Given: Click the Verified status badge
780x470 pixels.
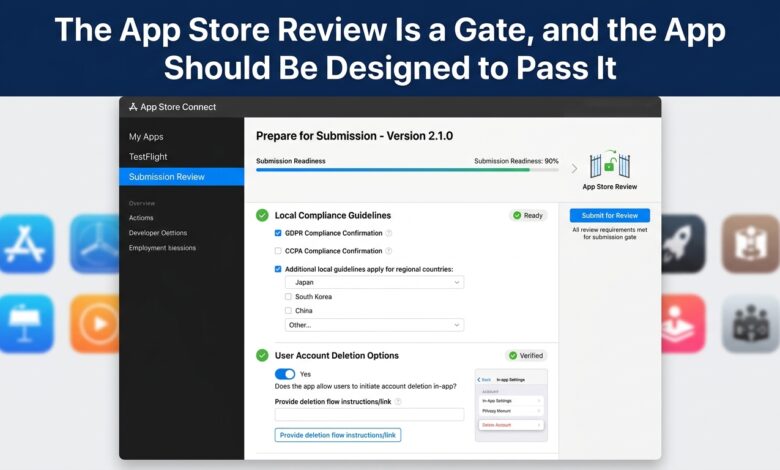Looking at the screenshot, I should point(526,356).
